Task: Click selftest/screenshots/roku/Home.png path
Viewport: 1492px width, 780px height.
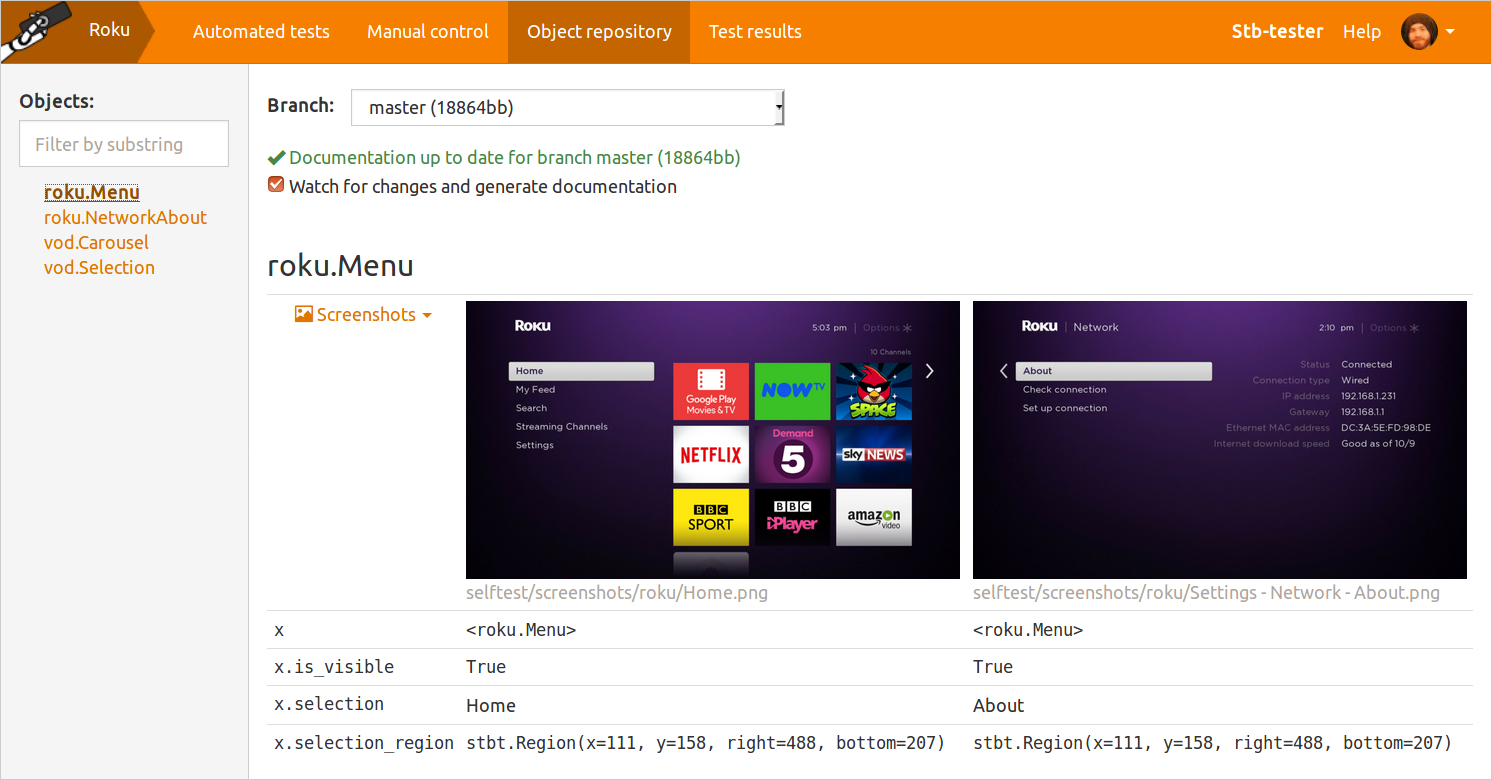Action: (617, 593)
